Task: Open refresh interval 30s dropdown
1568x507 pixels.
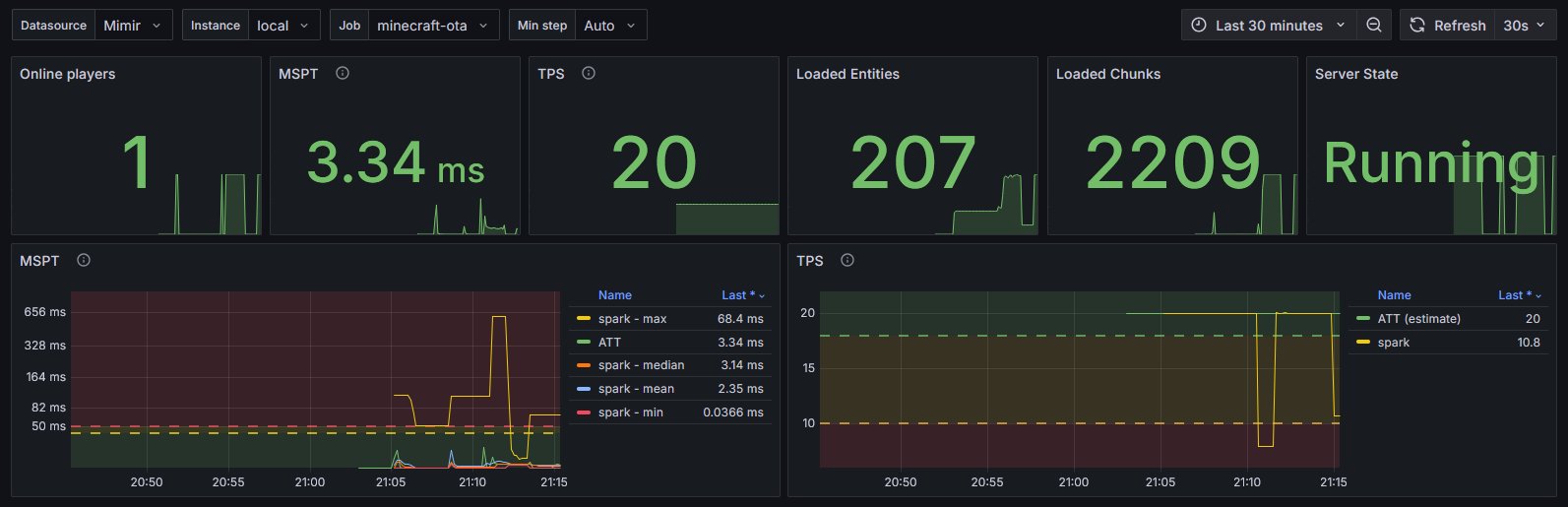Action: click(1525, 26)
